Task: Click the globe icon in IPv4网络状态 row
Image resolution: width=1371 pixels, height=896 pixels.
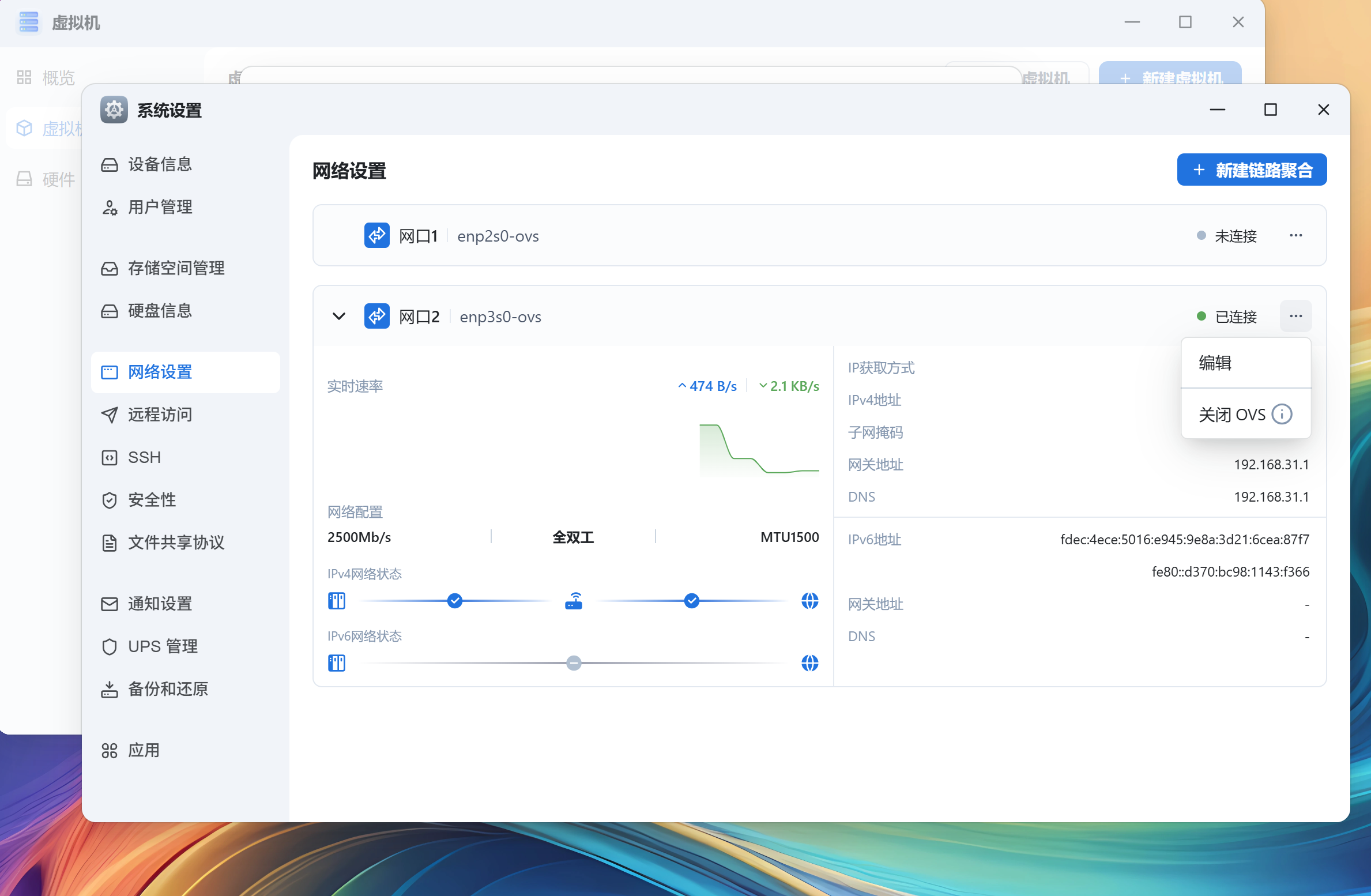Action: [809, 601]
